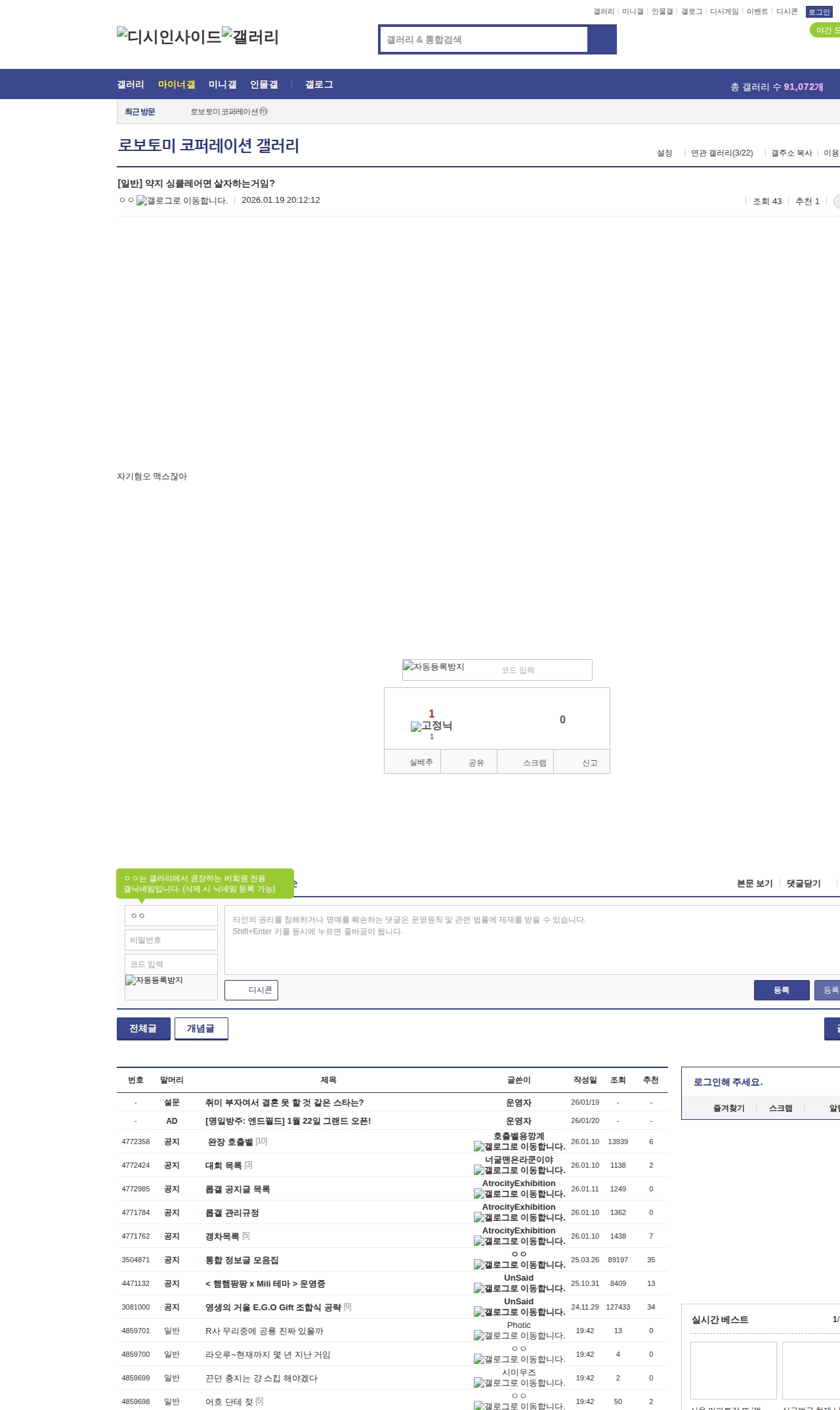Click 댓글닫기 above the comment form
The height and width of the screenshot is (1410, 840).
pyautogui.click(x=804, y=884)
